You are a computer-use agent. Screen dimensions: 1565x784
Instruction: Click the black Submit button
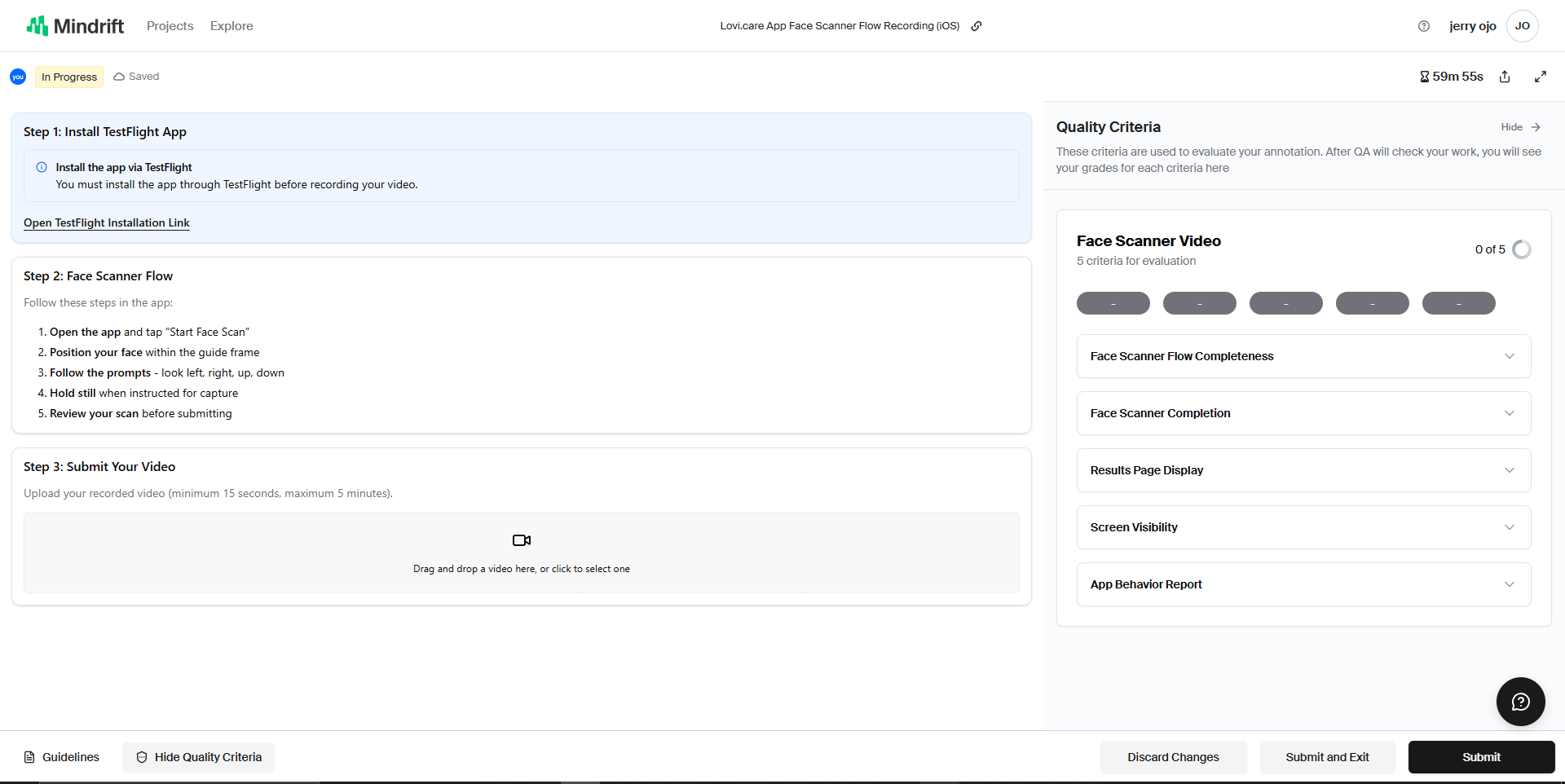point(1482,757)
